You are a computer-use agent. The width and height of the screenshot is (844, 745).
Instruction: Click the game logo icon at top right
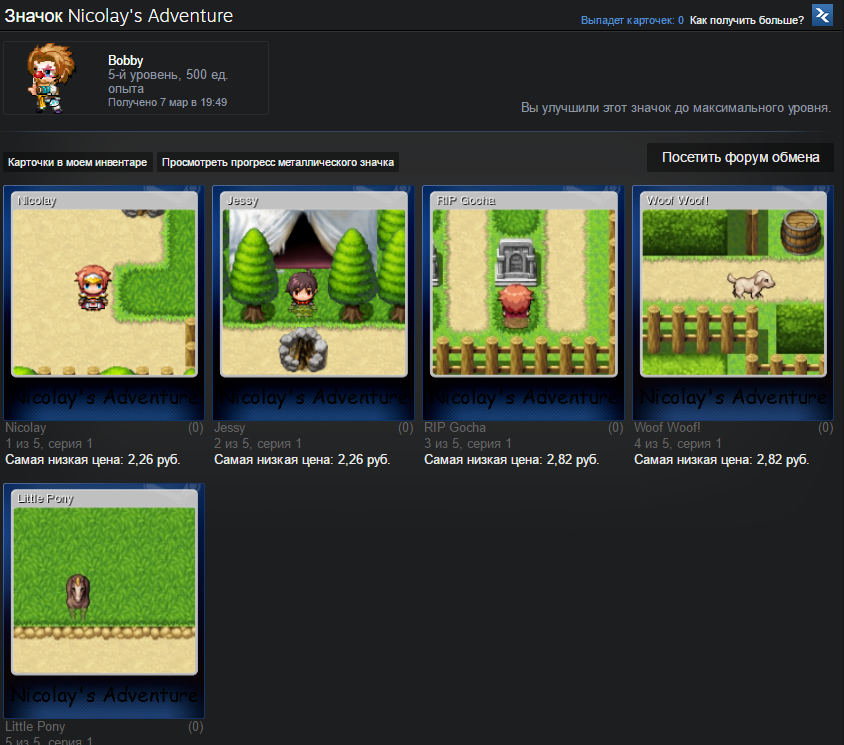click(x=822, y=15)
